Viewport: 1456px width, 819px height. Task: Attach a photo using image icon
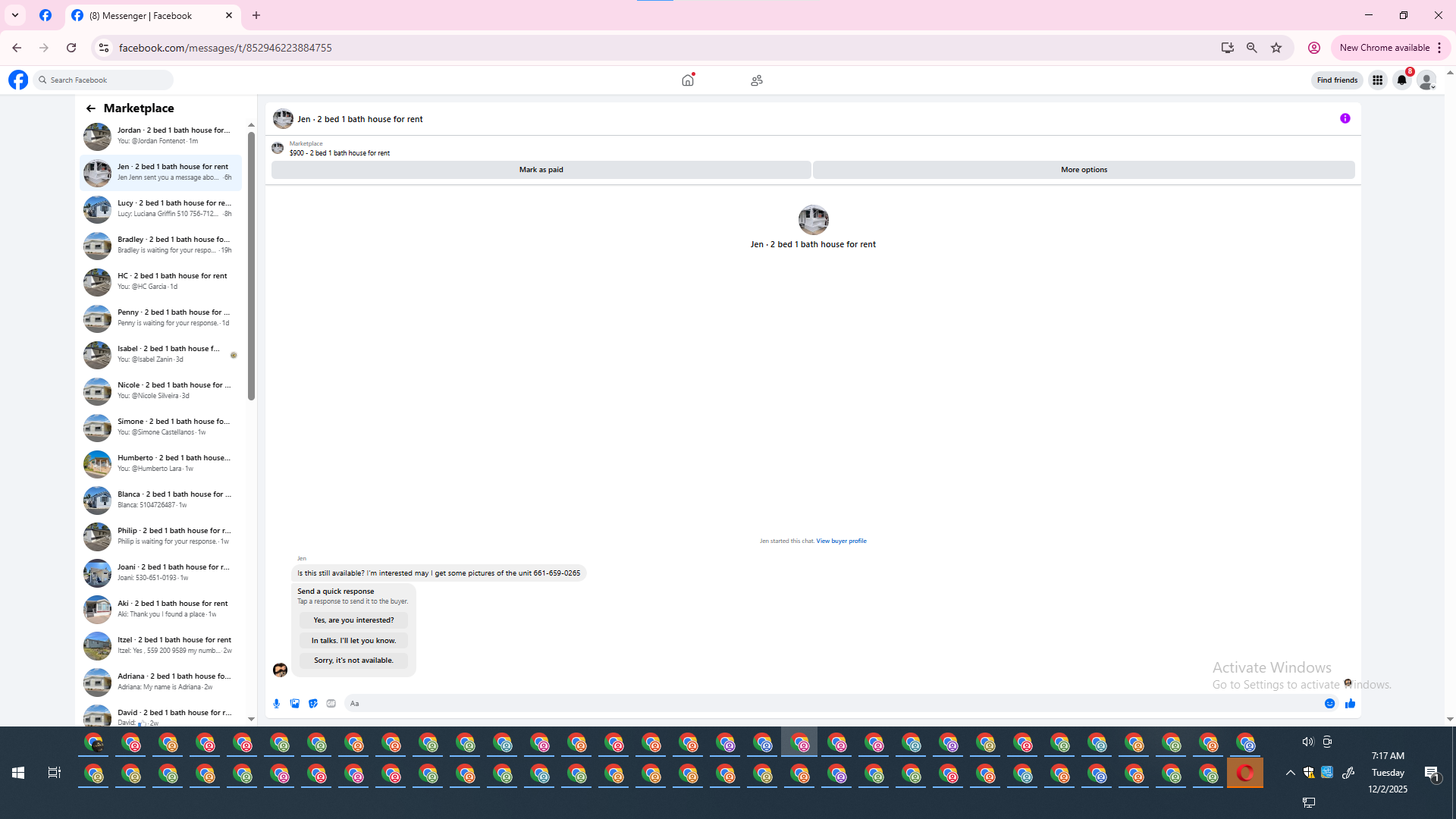pyautogui.click(x=295, y=704)
